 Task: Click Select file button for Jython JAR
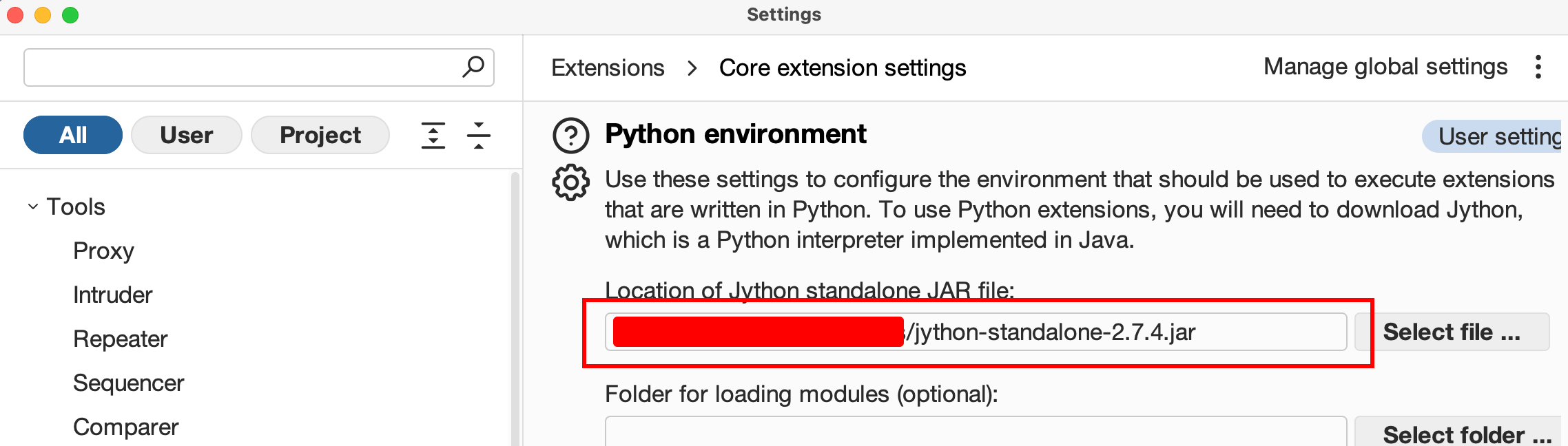click(1451, 332)
